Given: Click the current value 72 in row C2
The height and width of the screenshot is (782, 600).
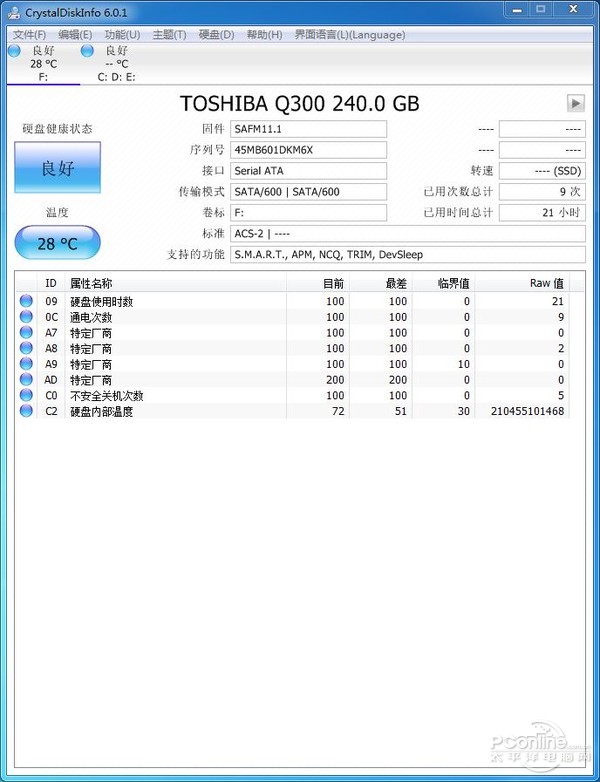Looking at the screenshot, I should (x=338, y=411).
